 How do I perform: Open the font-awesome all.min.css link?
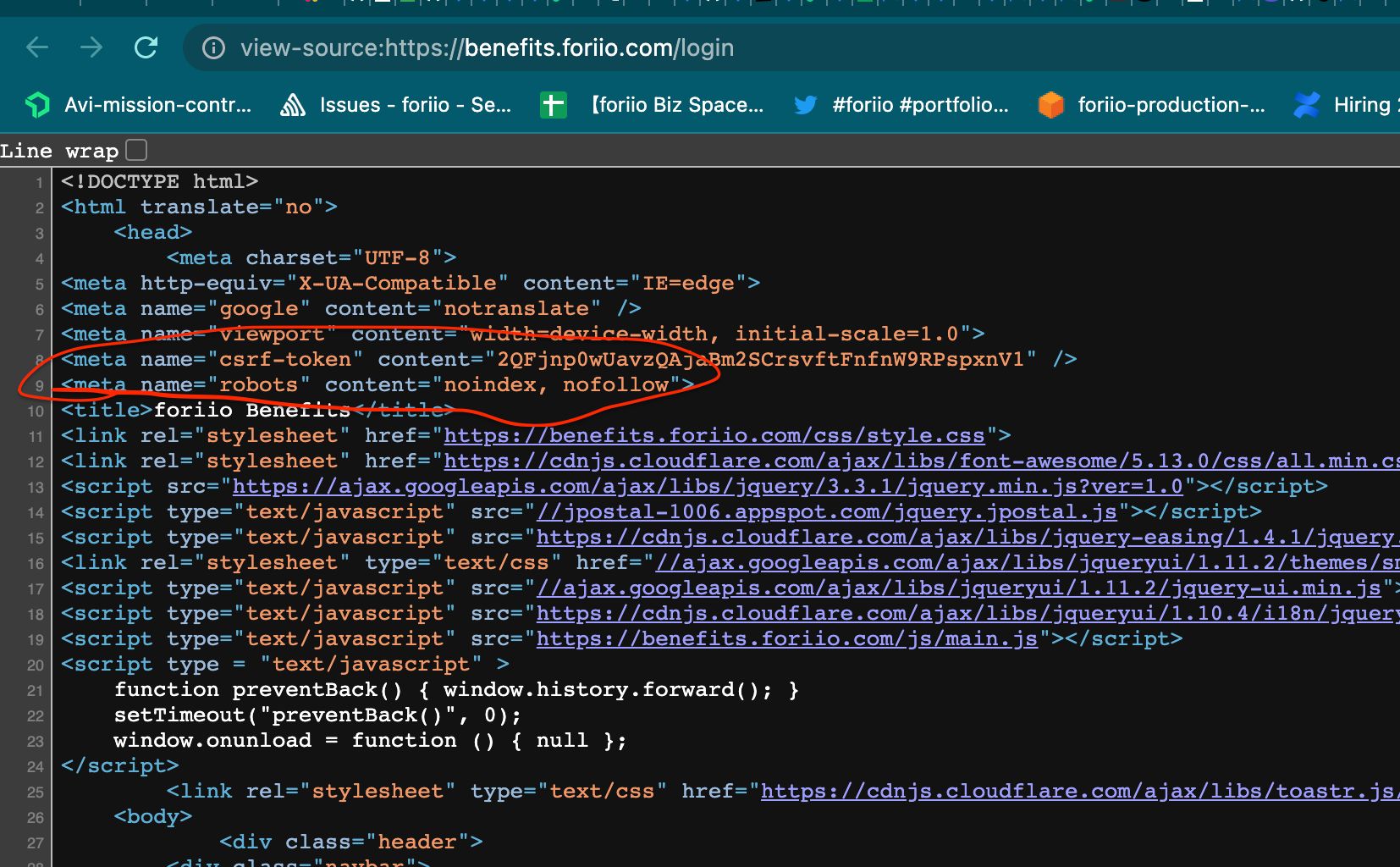[920, 461]
